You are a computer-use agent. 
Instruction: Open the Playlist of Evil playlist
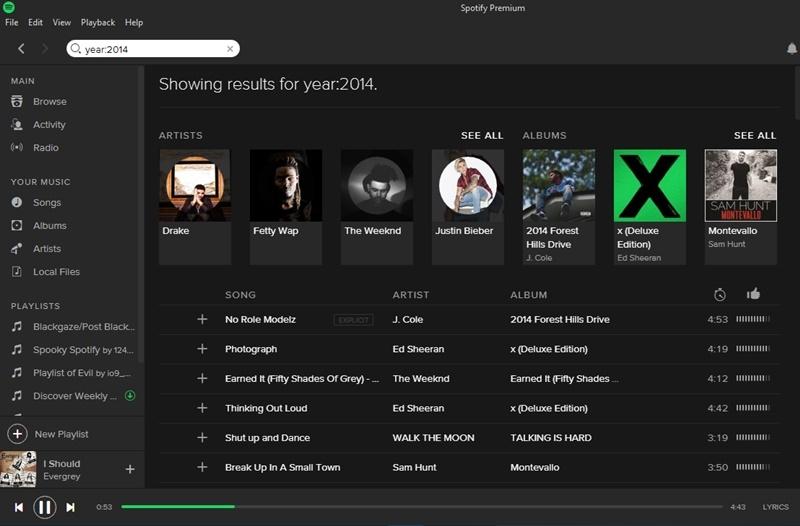pos(82,372)
